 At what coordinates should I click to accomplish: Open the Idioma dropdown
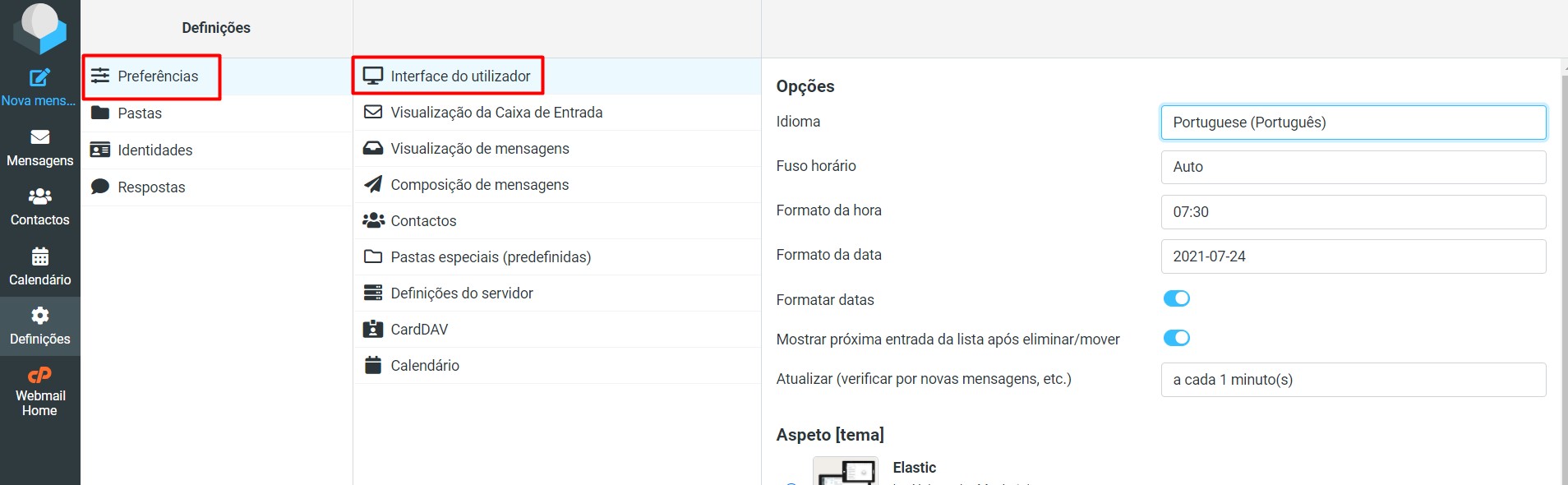click(1354, 122)
